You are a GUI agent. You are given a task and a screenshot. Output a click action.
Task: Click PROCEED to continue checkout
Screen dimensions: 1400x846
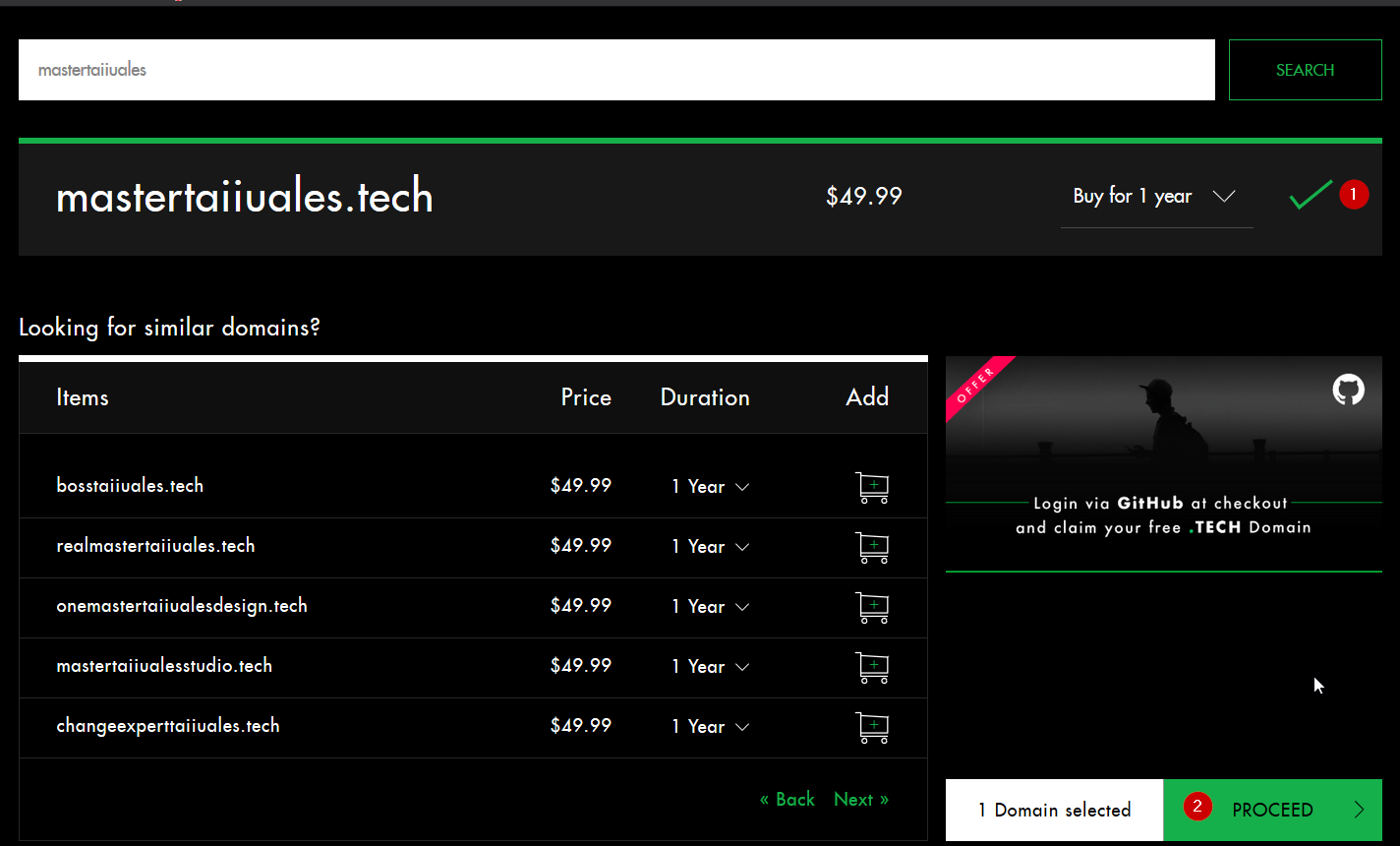[x=1272, y=810]
